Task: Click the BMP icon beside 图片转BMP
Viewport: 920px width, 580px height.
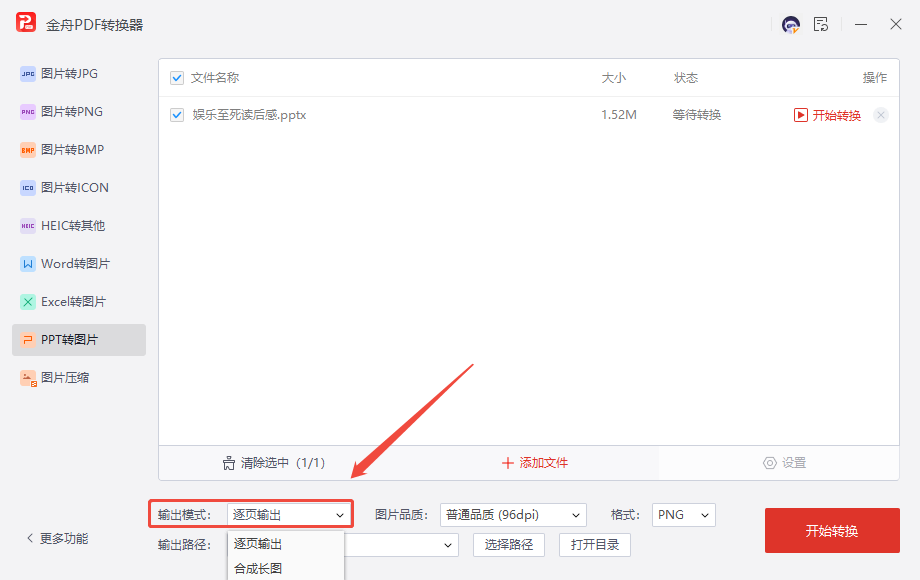Action: point(28,150)
